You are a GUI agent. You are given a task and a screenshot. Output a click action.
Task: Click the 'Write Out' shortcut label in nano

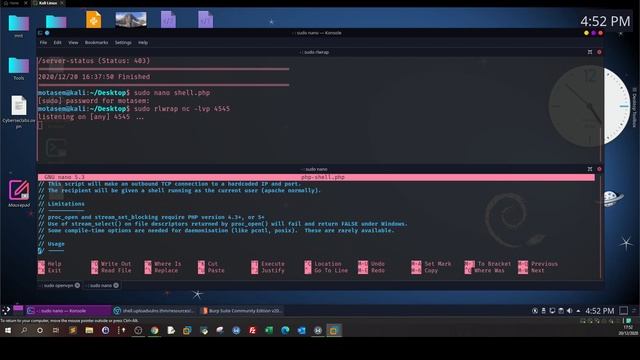point(116,264)
